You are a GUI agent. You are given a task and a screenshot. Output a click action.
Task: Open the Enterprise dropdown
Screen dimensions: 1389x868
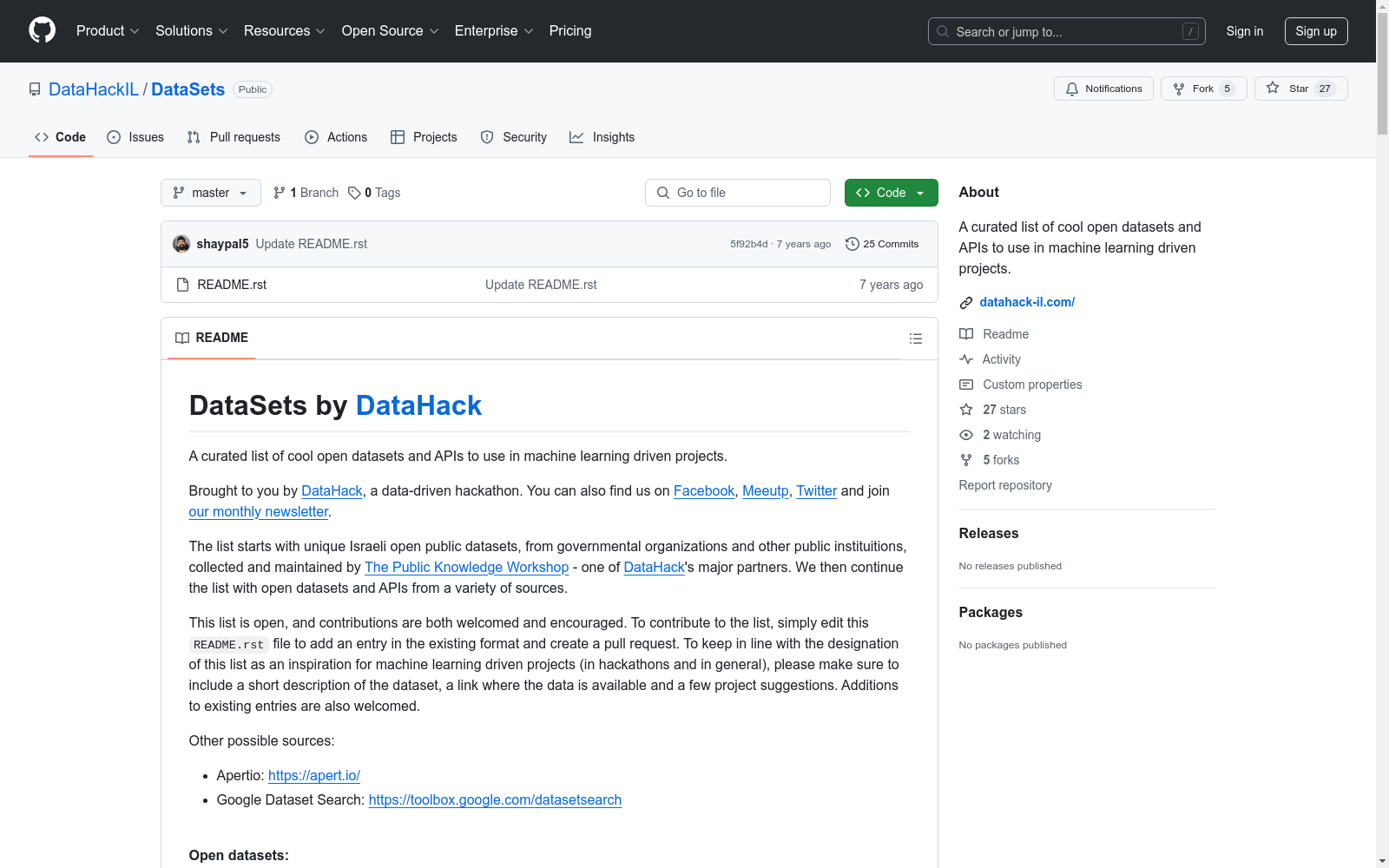click(494, 31)
